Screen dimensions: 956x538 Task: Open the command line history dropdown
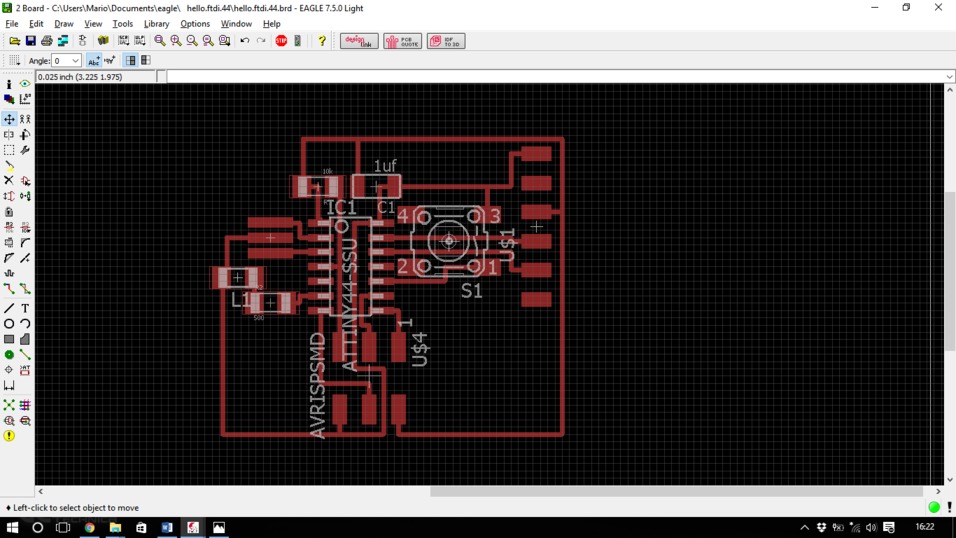tap(949, 77)
